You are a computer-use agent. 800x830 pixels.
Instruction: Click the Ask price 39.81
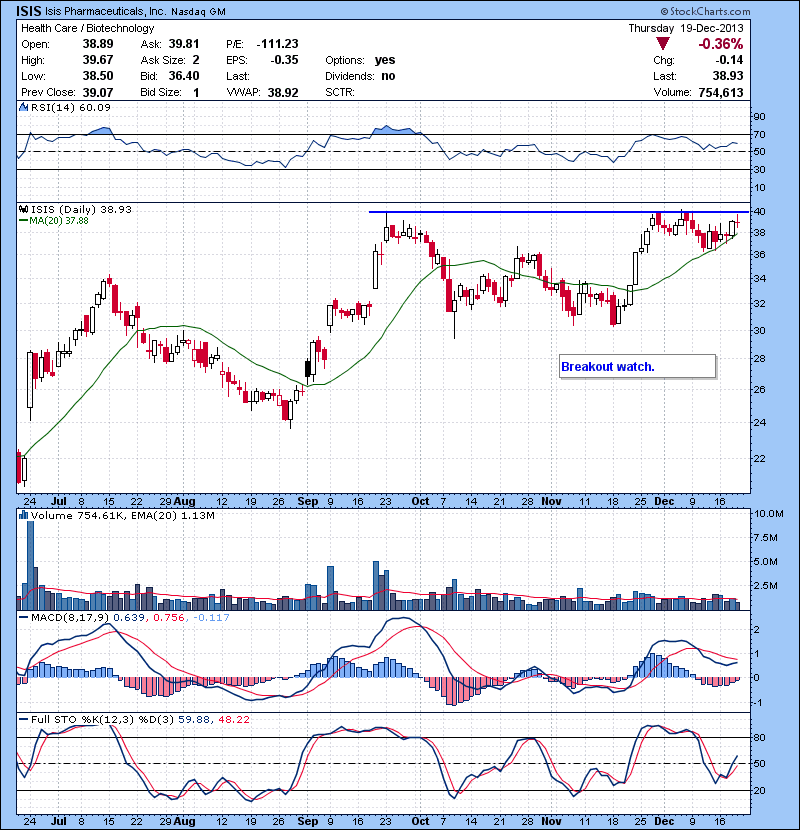[184, 44]
